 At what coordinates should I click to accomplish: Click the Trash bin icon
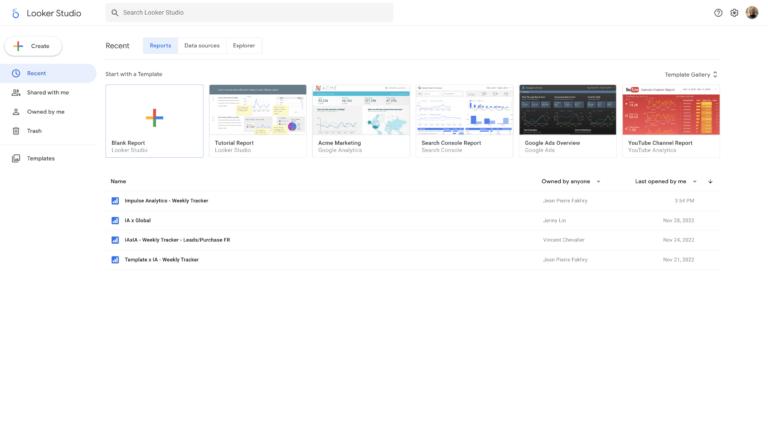pyautogui.click(x=16, y=131)
